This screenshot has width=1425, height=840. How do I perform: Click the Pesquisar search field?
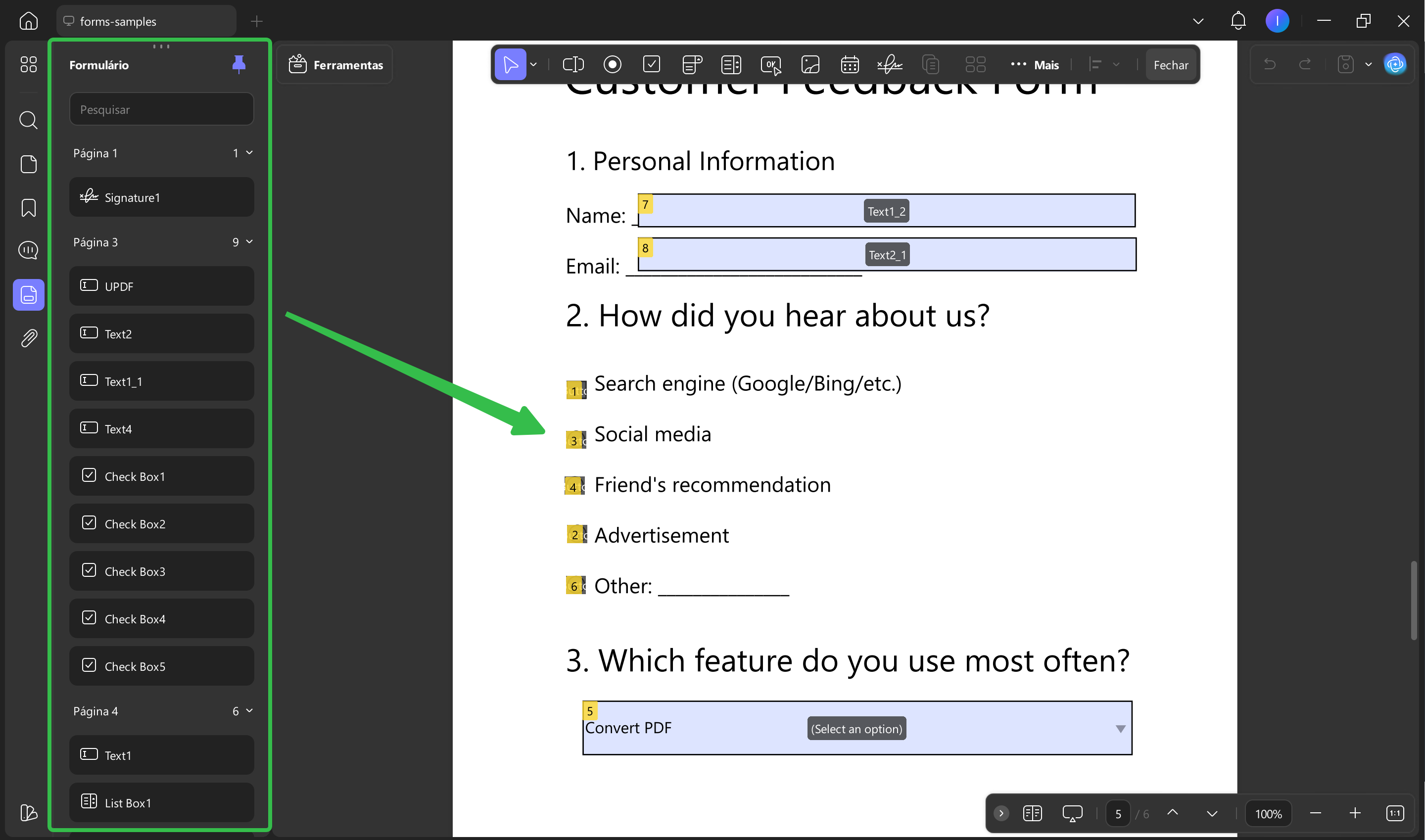click(161, 109)
